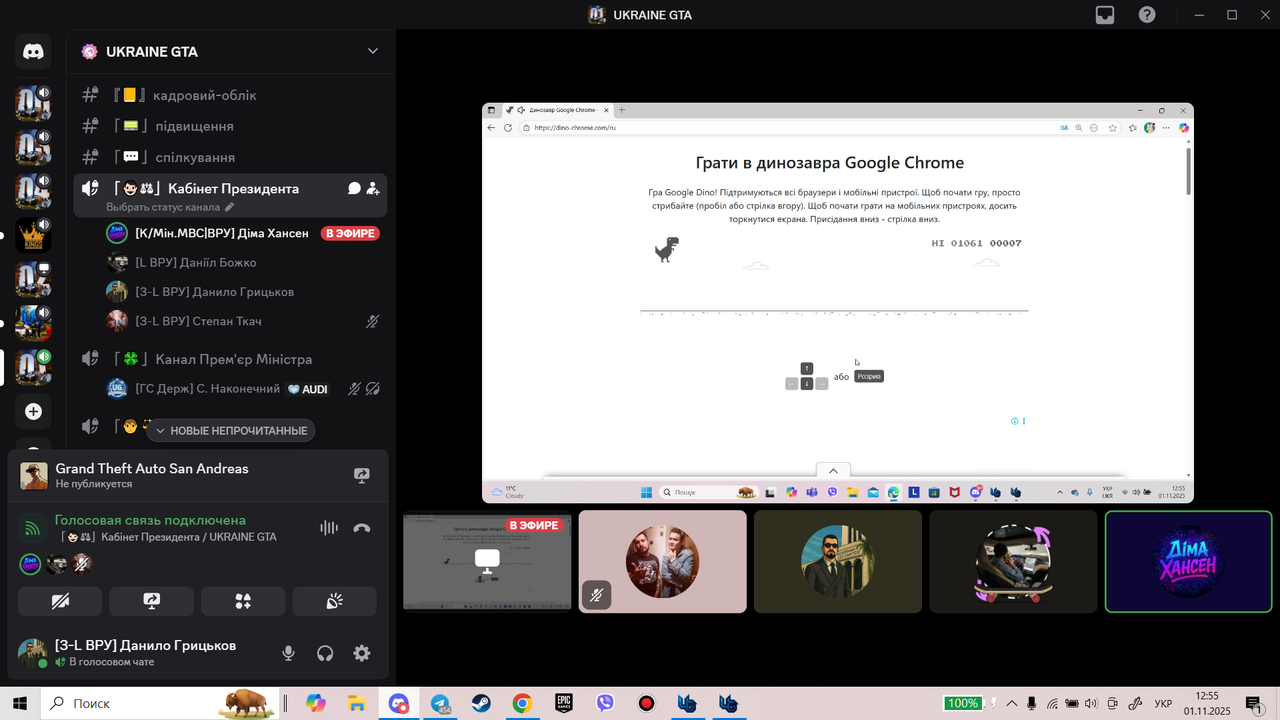1280x720 pixels.
Task: Select the Діма Хансен participant tile
Action: 1188,562
